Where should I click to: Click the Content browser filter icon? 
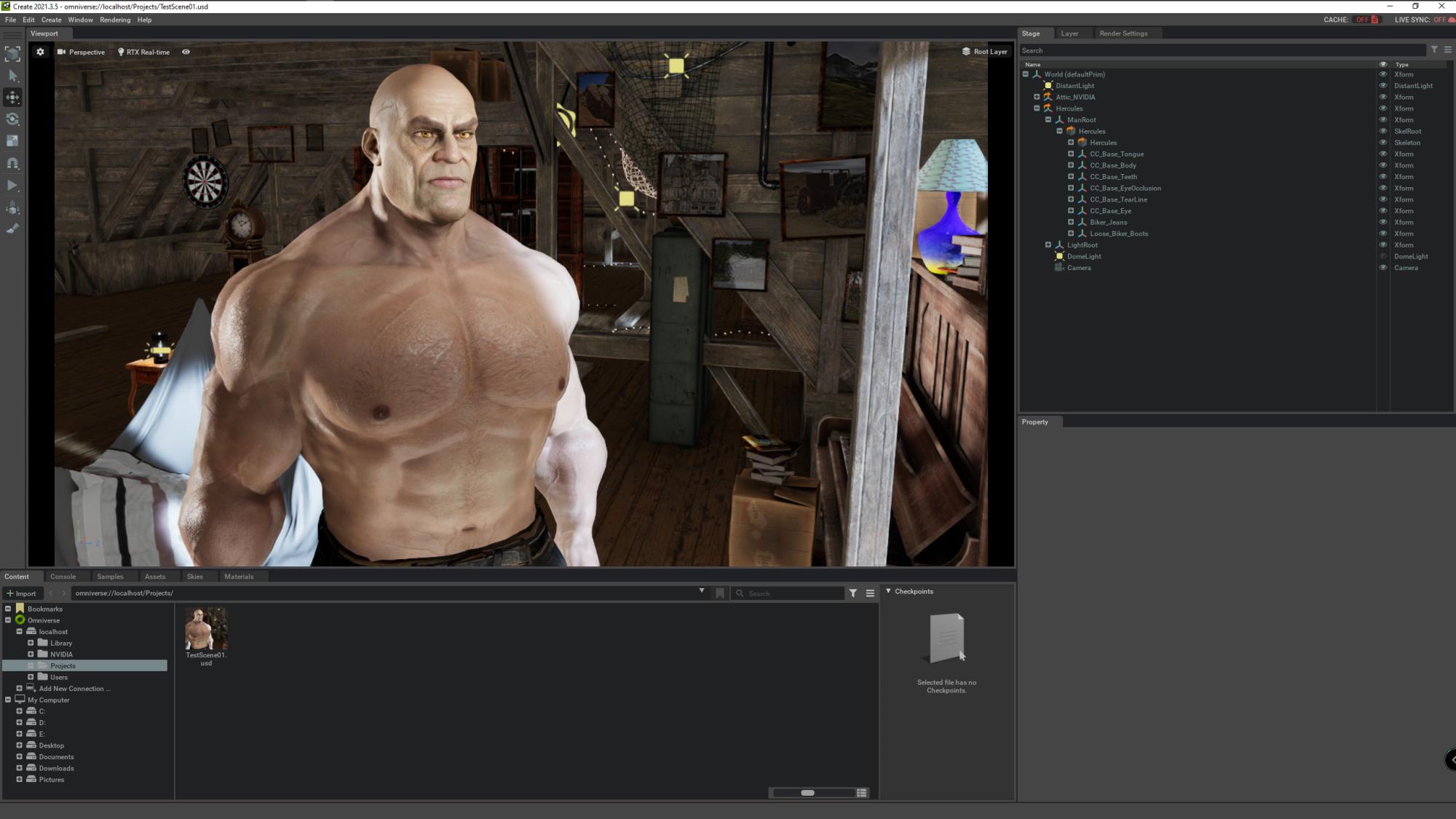pos(853,593)
